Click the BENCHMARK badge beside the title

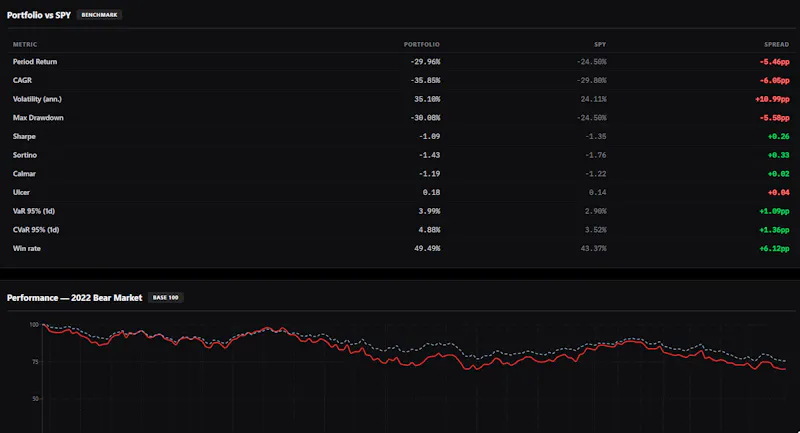tap(99, 15)
